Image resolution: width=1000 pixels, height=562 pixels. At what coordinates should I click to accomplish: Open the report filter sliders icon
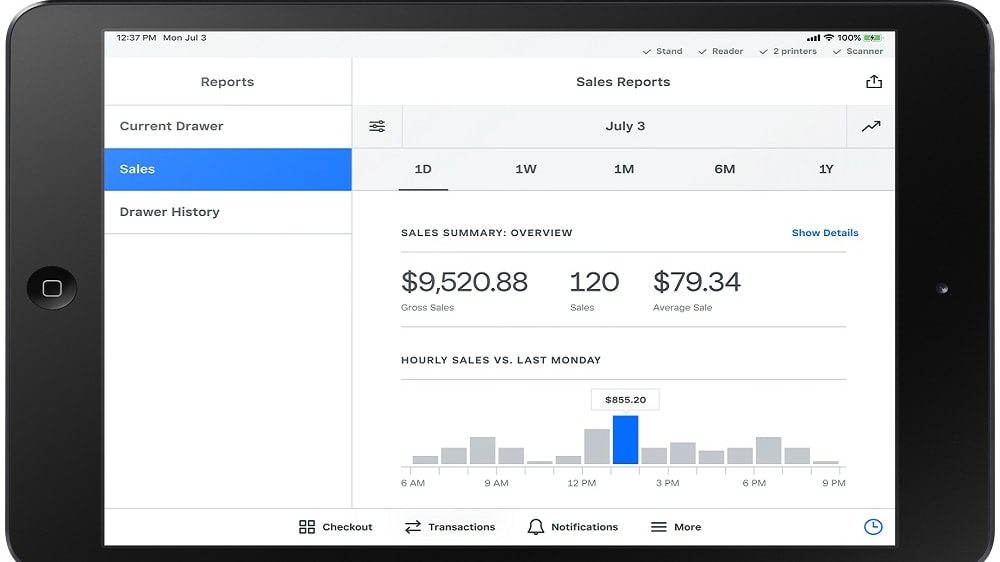pyautogui.click(x=377, y=126)
